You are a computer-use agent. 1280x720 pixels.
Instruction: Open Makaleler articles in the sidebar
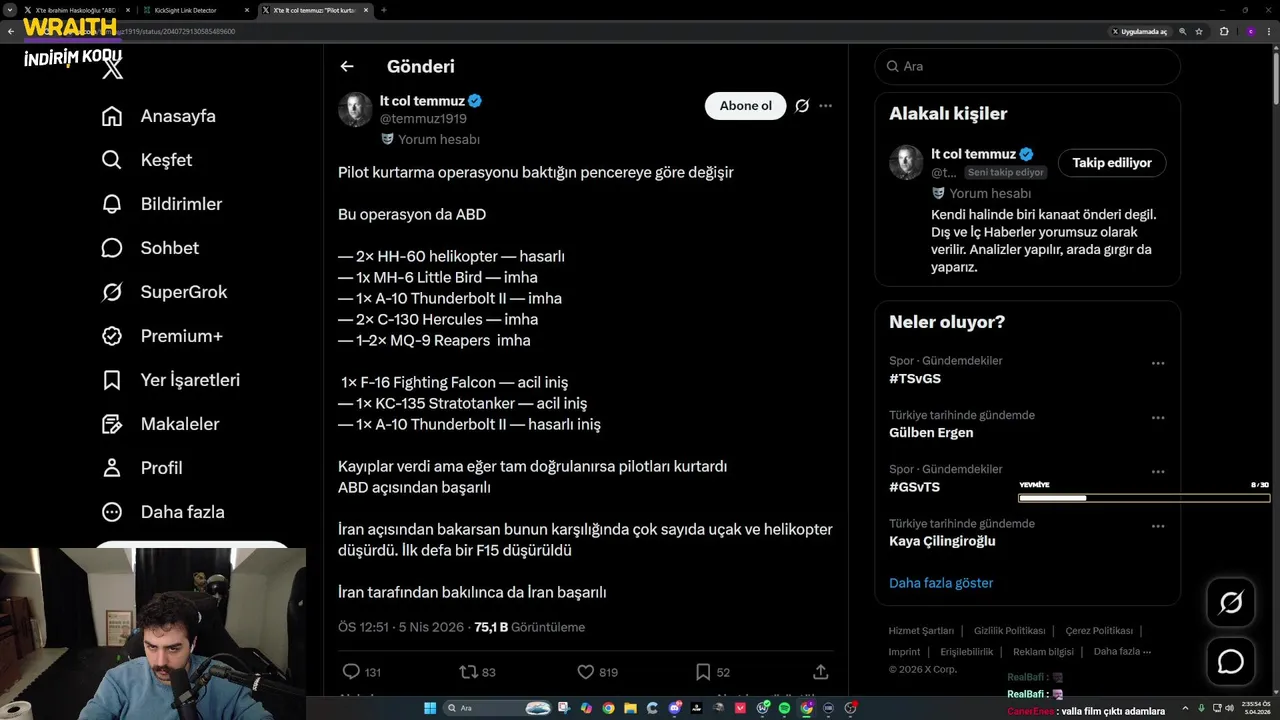[161, 424]
